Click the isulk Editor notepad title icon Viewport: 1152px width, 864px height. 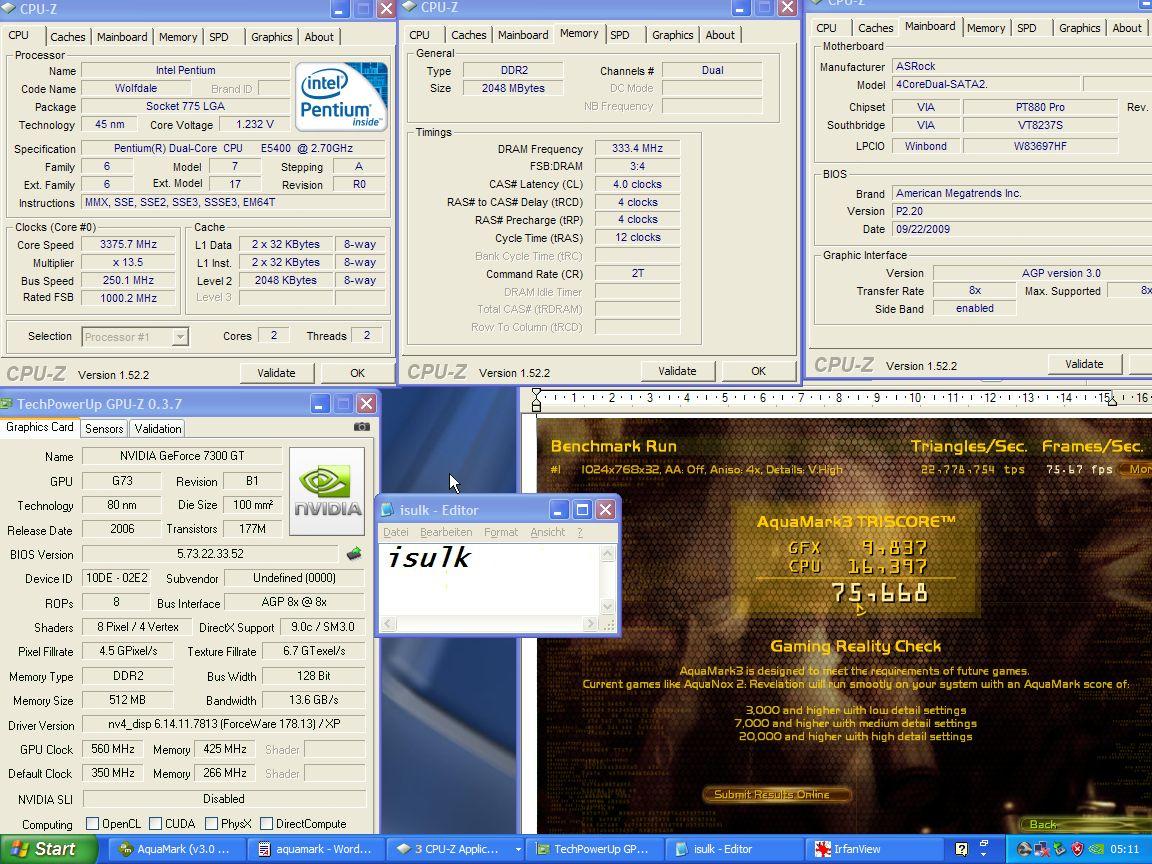(x=388, y=510)
